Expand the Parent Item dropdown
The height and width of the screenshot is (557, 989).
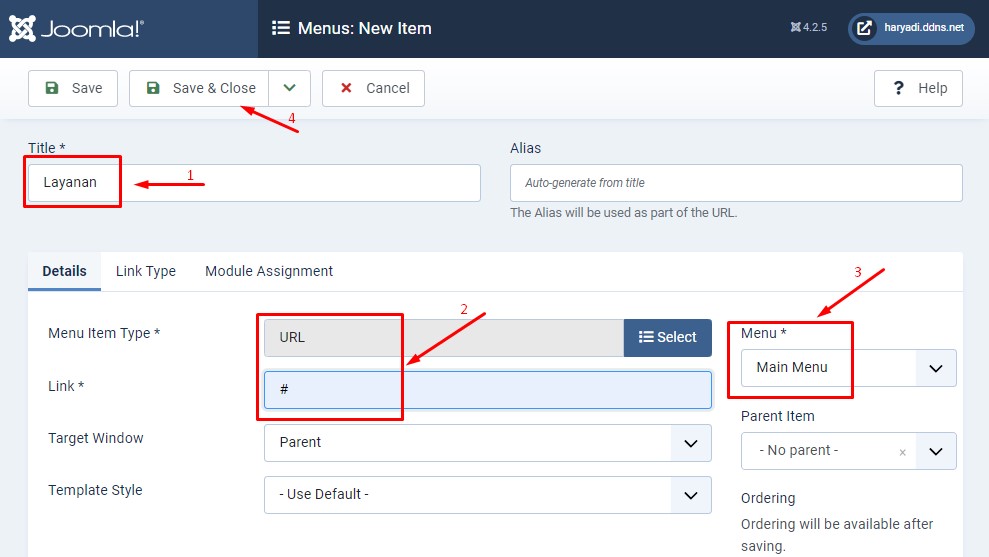click(936, 451)
